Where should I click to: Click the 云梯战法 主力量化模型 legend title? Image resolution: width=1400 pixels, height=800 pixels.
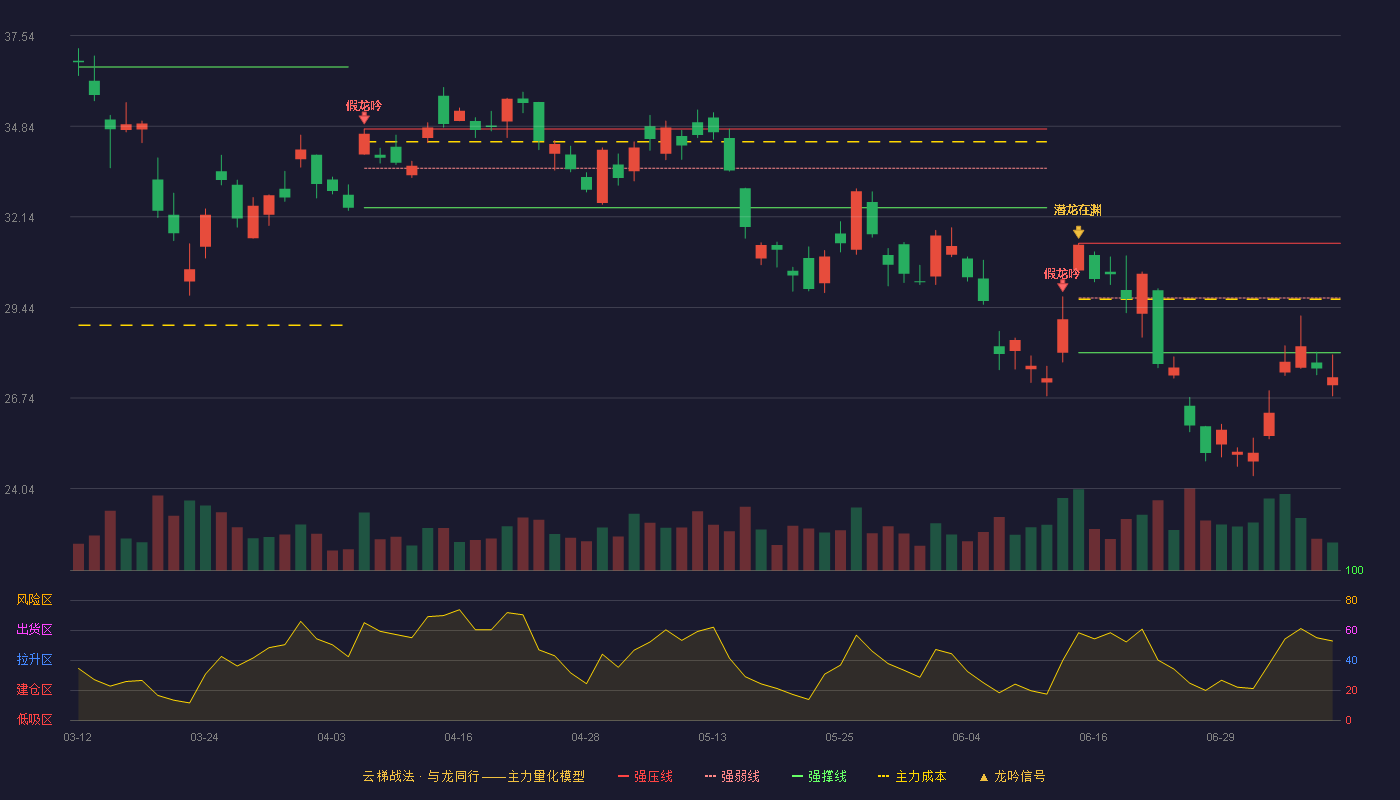coord(473,777)
